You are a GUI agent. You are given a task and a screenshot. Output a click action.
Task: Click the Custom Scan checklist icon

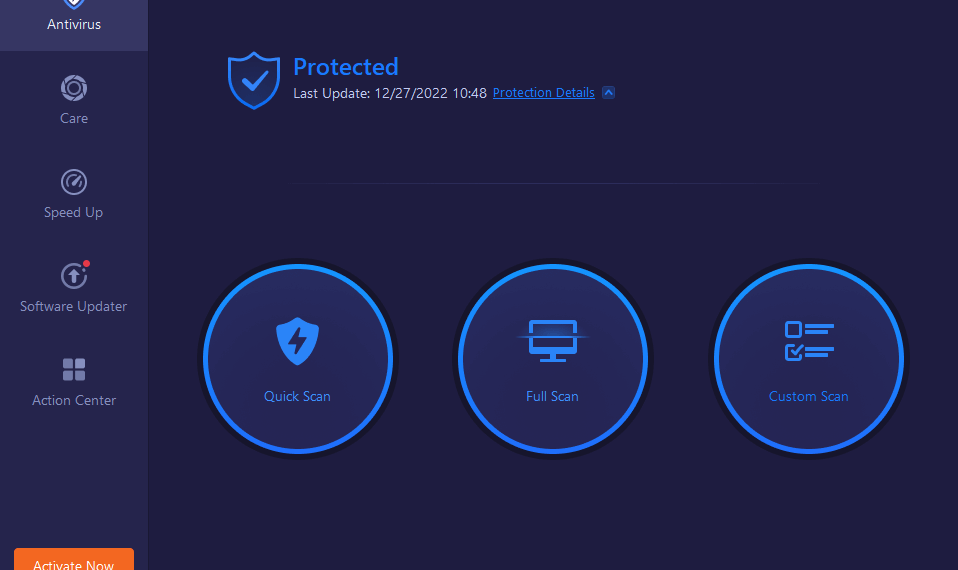point(809,341)
